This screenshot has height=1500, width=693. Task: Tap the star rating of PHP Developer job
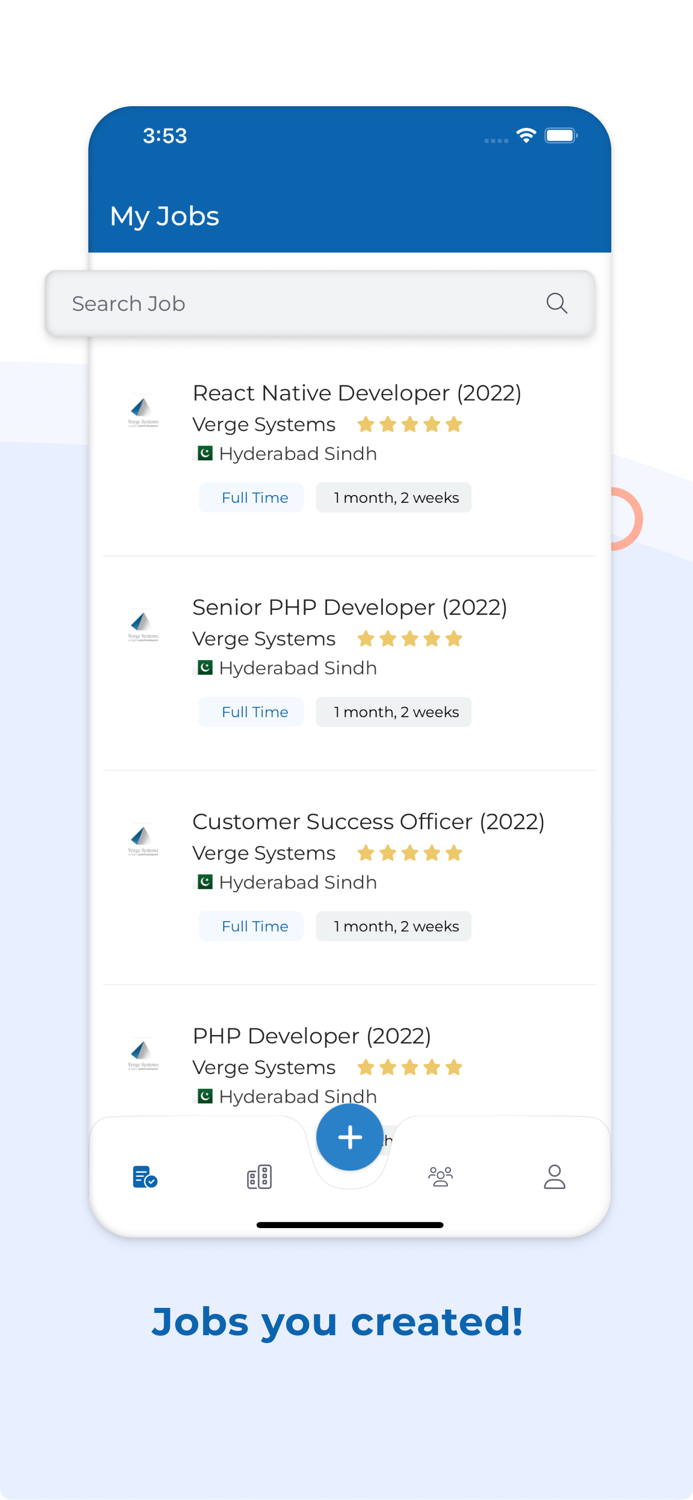pyautogui.click(x=410, y=1067)
